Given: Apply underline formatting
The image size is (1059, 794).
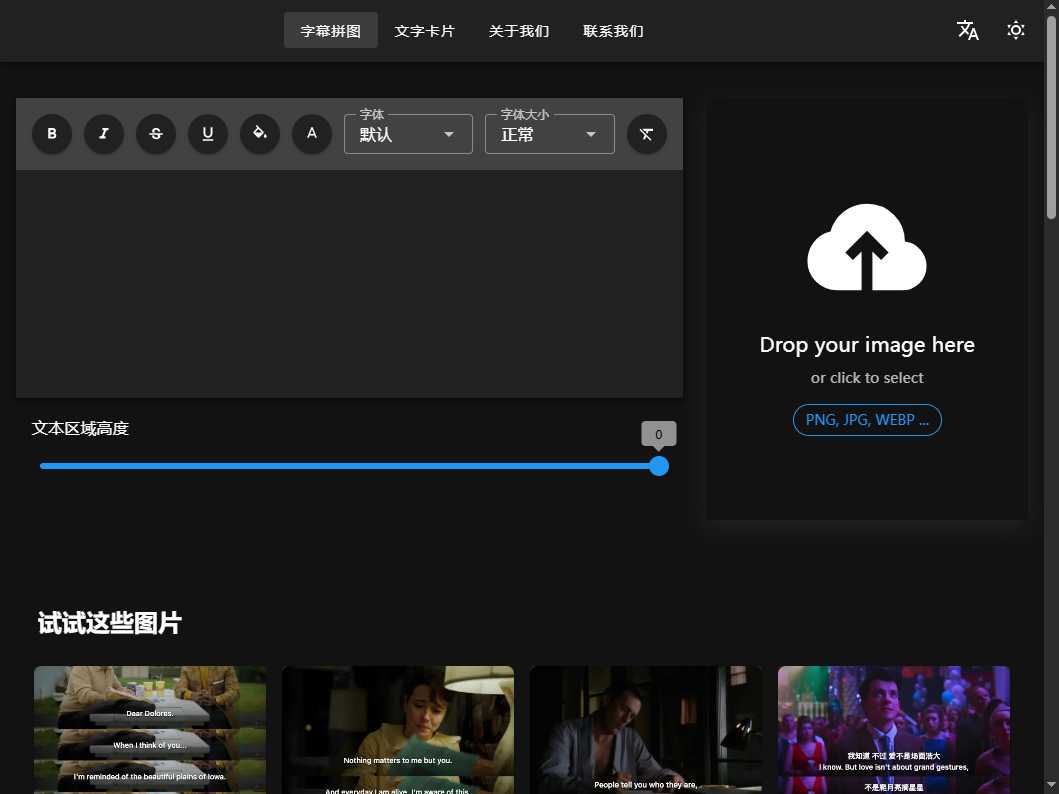Looking at the screenshot, I should 208,134.
